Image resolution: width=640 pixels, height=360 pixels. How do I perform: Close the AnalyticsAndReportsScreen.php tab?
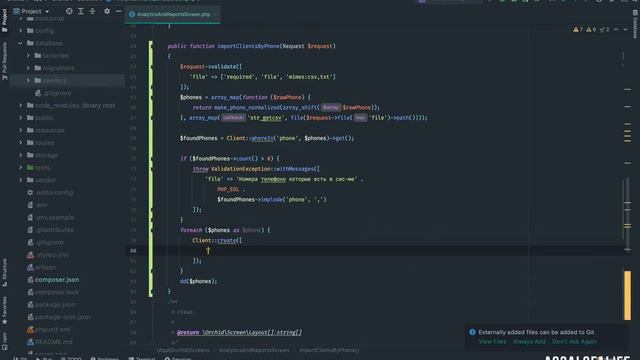point(215,14)
